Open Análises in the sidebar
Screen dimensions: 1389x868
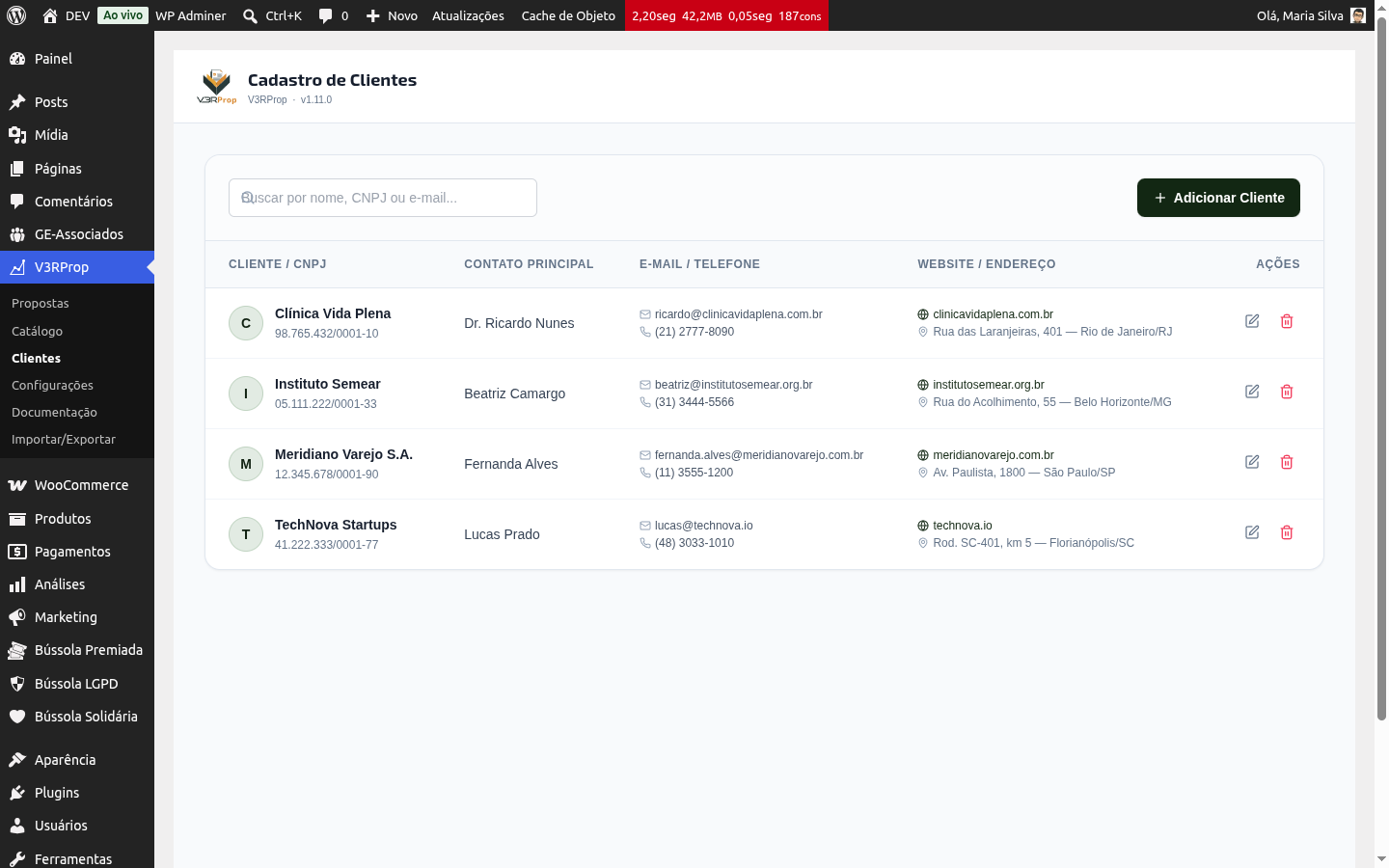[77, 584]
